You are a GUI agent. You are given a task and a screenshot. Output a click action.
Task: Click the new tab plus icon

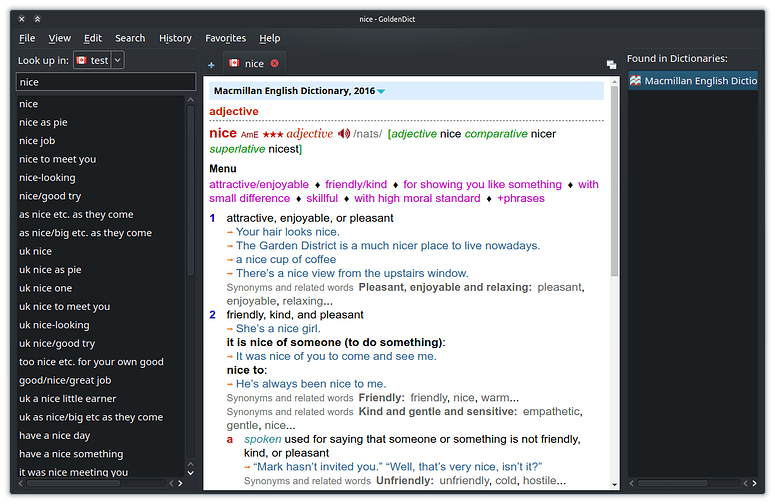coord(211,64)
